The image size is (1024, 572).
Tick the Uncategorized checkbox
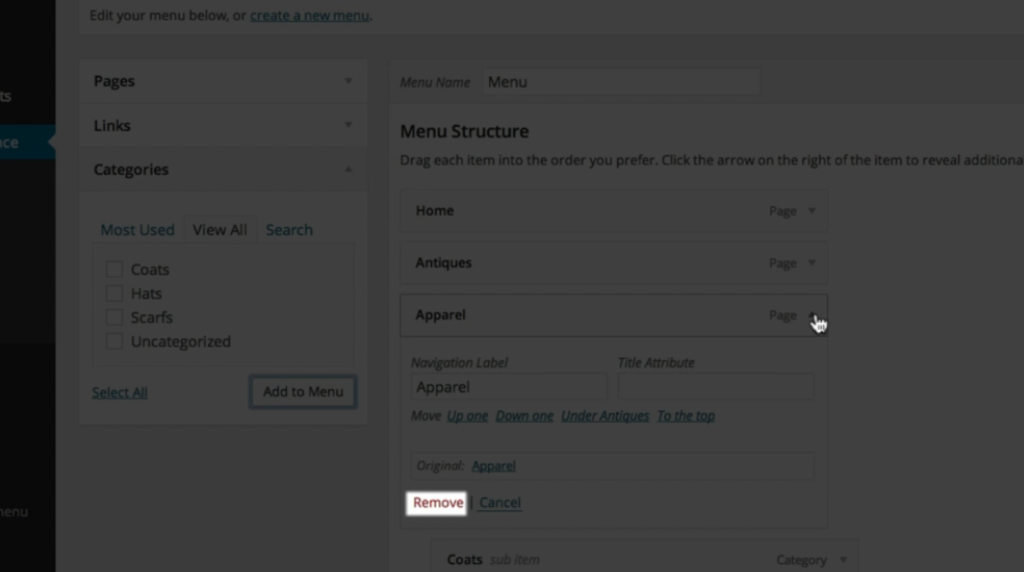114,342
